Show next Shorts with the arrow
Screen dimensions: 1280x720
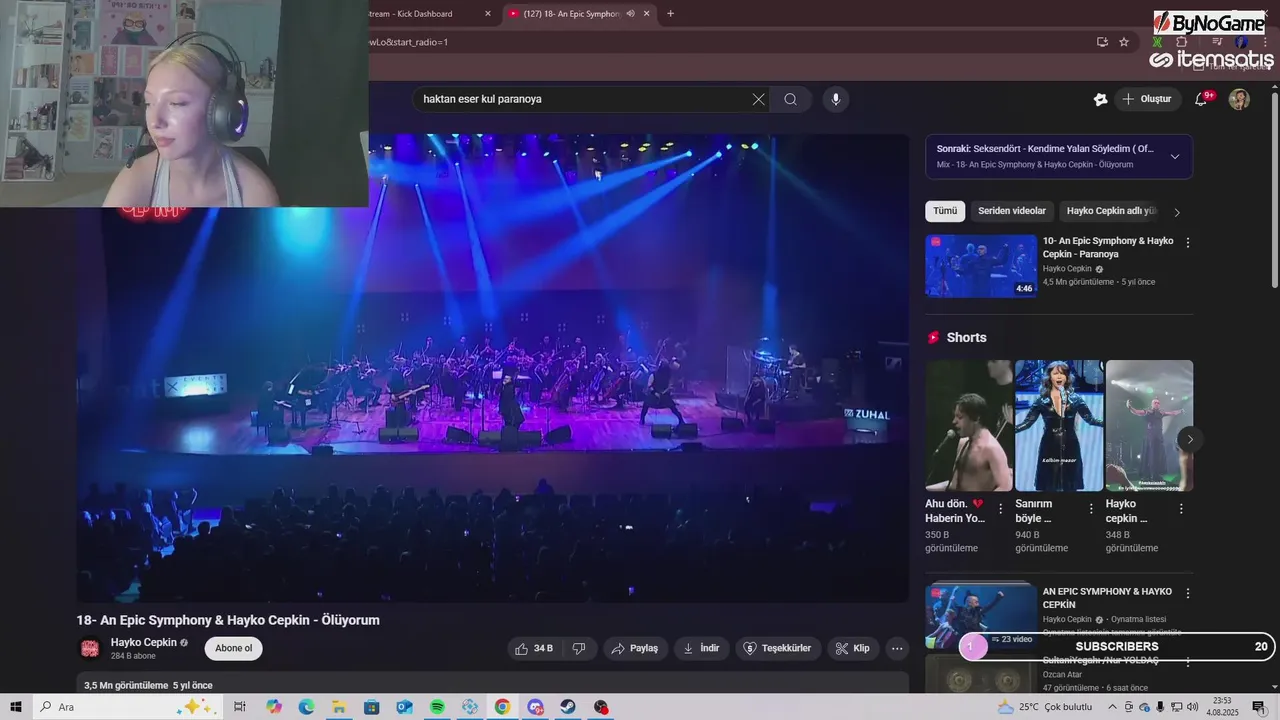[1190, 439]
